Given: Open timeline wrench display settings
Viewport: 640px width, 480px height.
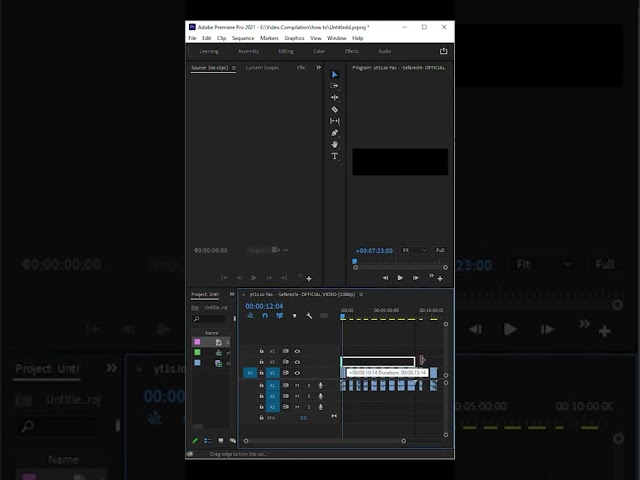Looking at the screenshot, I should [x=309, y=316].
